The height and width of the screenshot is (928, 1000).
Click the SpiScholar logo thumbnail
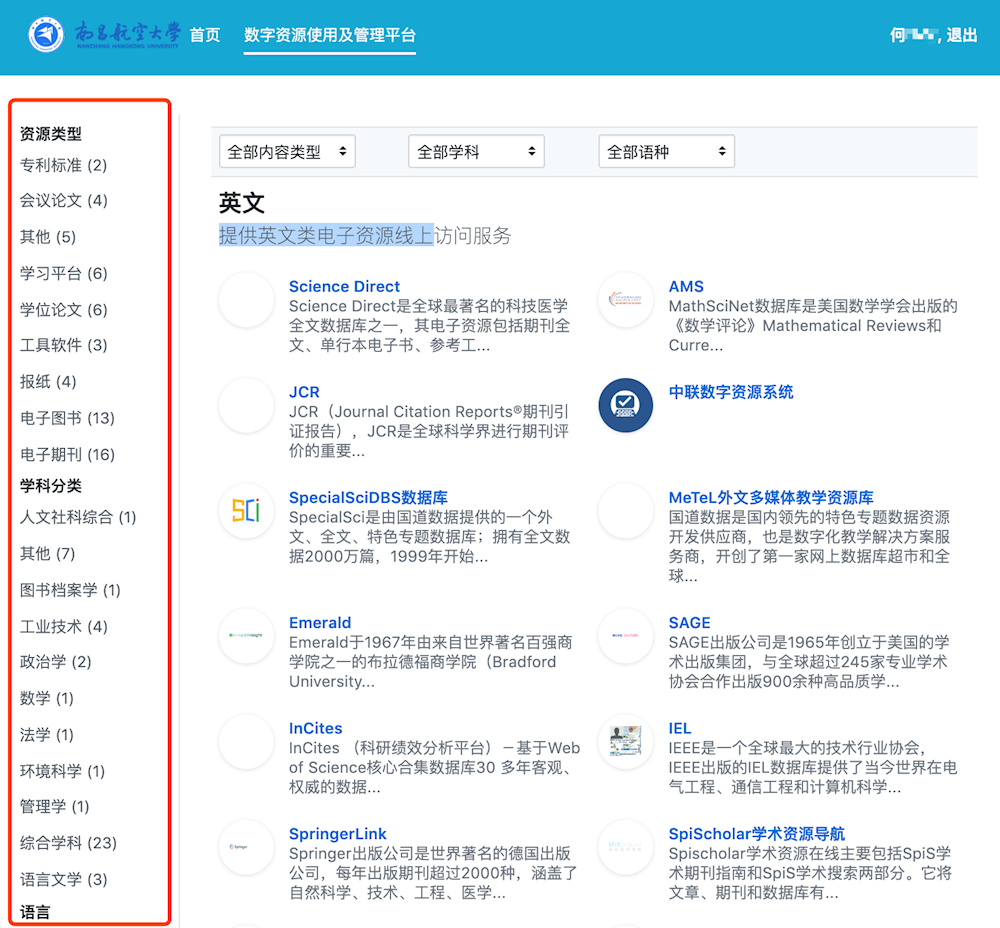625,847
